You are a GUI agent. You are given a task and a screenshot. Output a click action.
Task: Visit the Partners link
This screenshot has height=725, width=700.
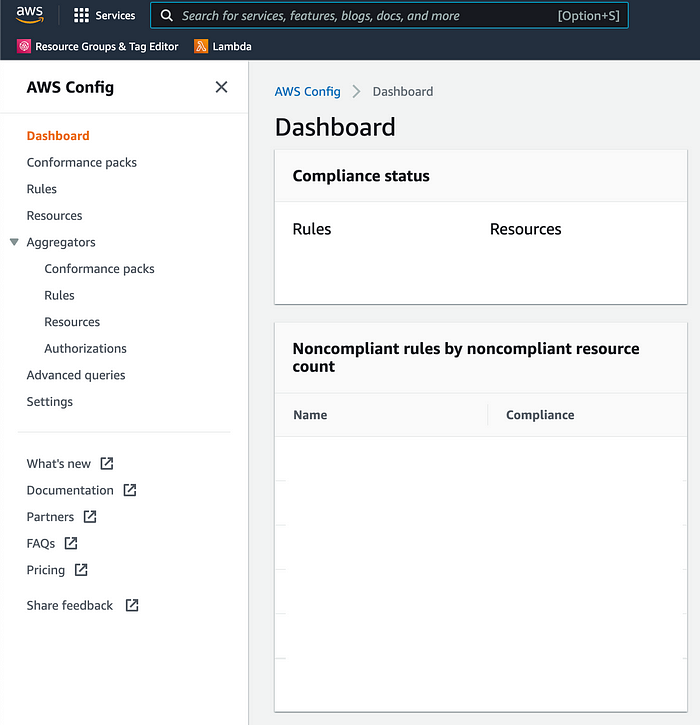tap(50, 517)
